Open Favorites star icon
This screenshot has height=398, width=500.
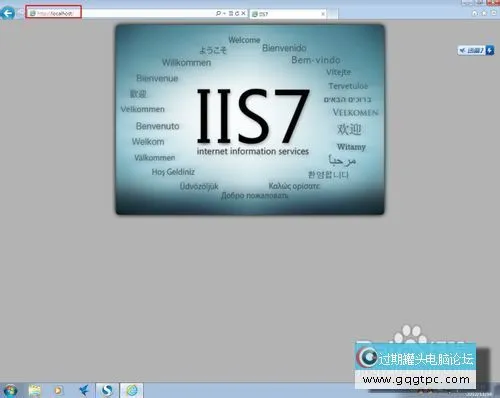tap(484, 13)
